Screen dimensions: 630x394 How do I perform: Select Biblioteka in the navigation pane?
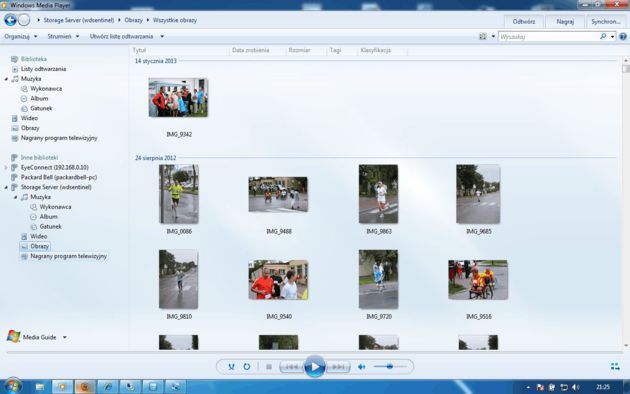tap(34, 59)
